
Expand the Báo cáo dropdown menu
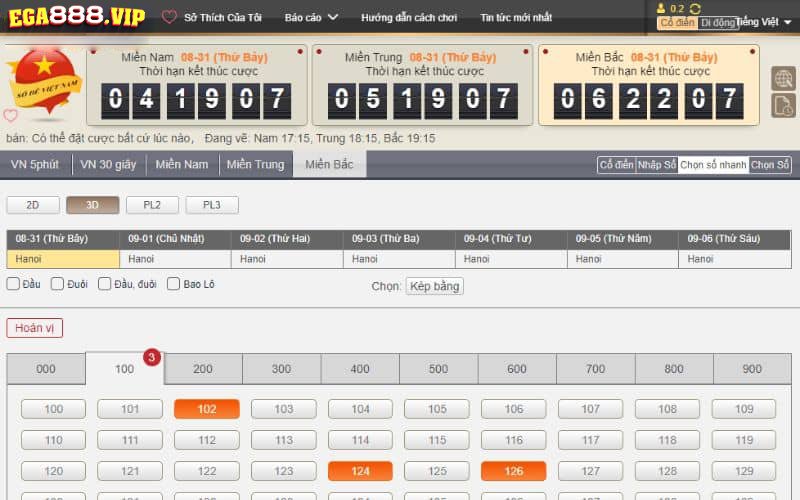[311, 17]
